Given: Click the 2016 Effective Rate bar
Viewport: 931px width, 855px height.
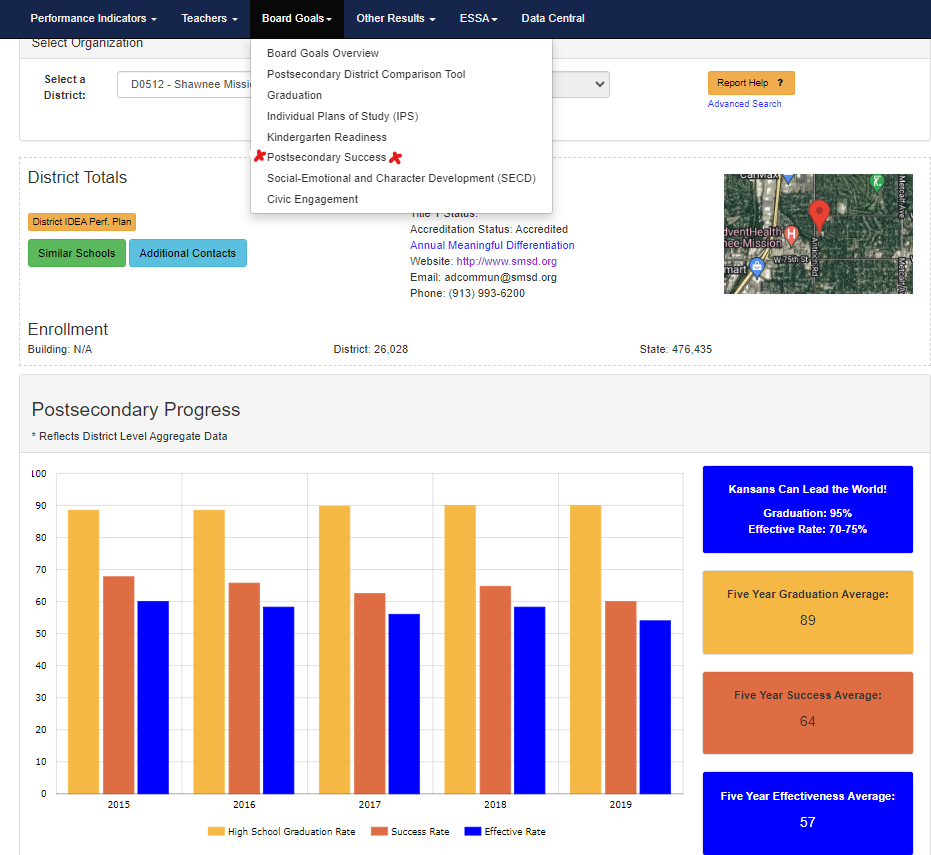Looking at the screenshot, I should 278,701.
